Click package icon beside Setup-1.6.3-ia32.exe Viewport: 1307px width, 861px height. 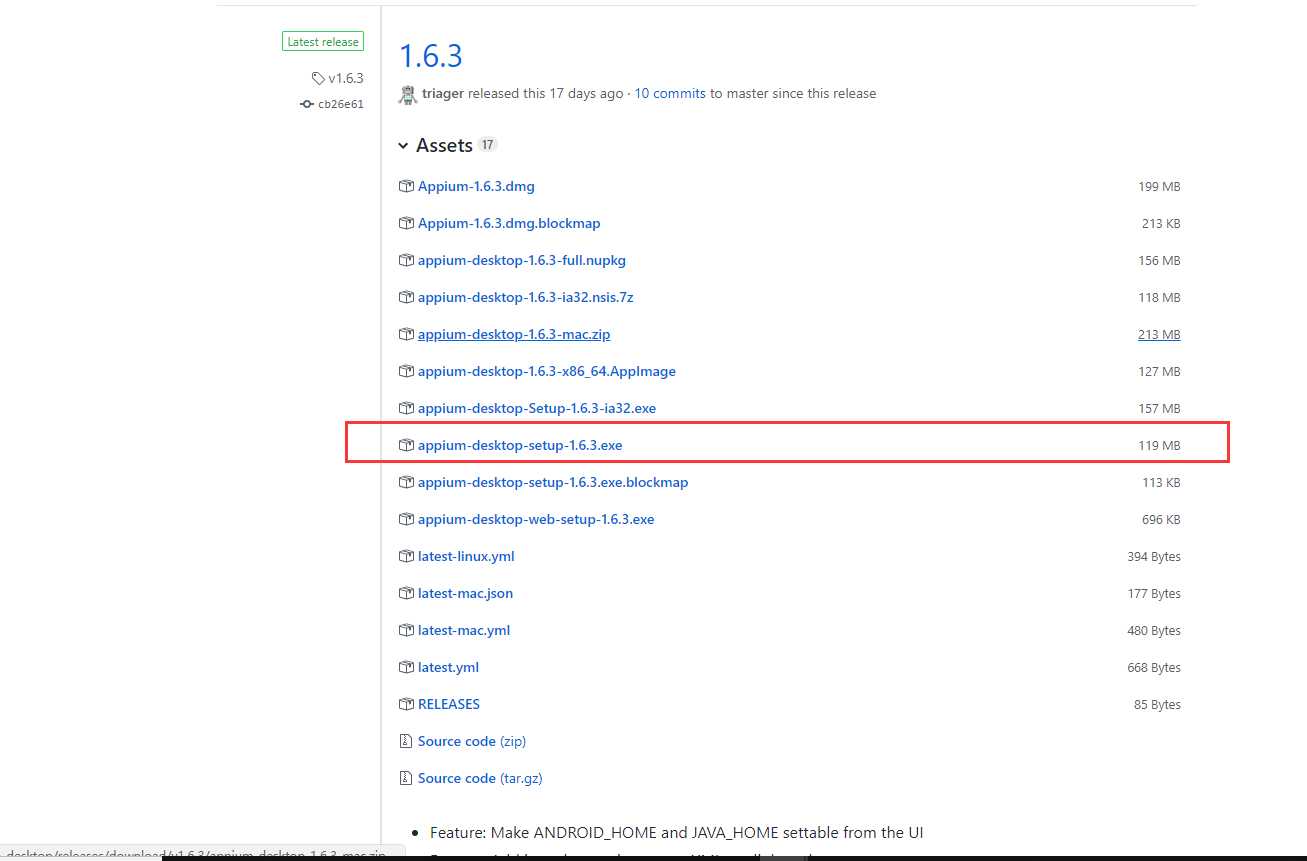point(406,409)
